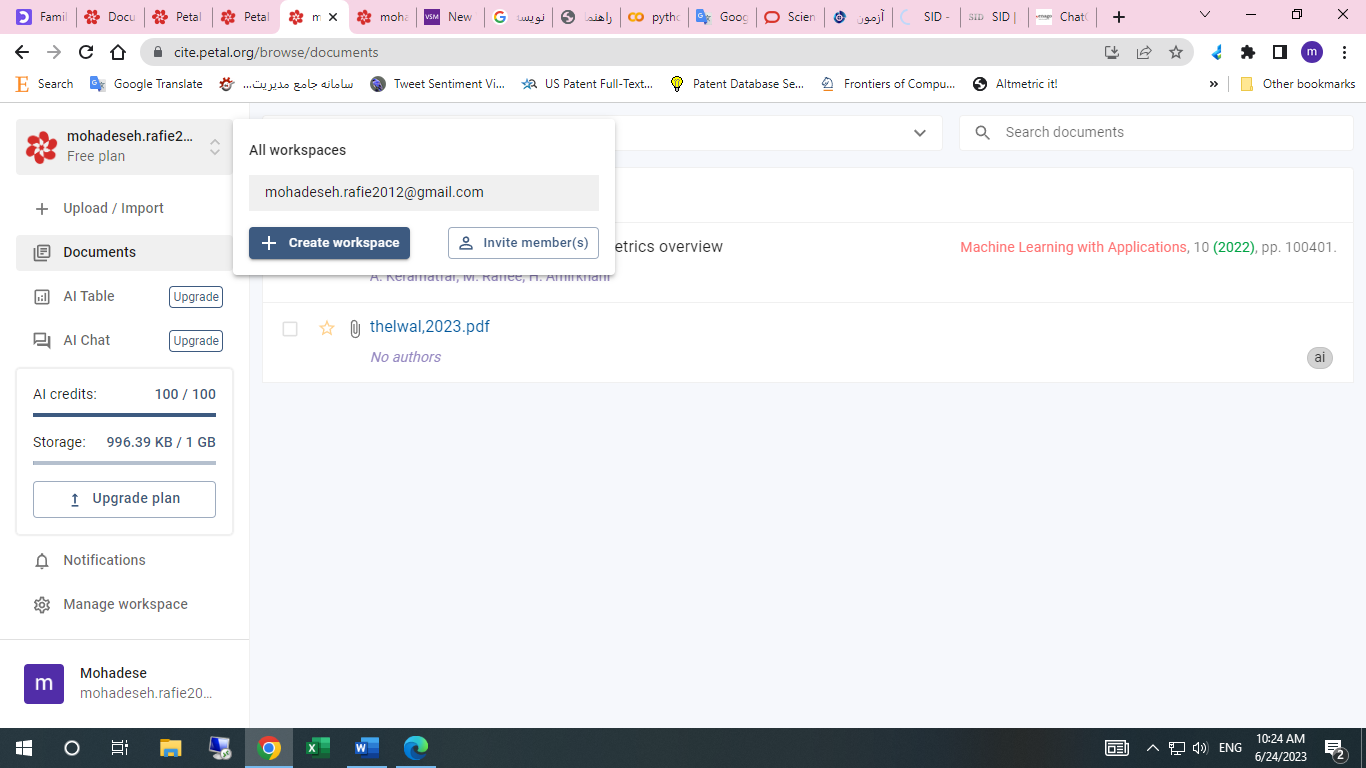Open the Documents menu item

(x=124, y=253)
